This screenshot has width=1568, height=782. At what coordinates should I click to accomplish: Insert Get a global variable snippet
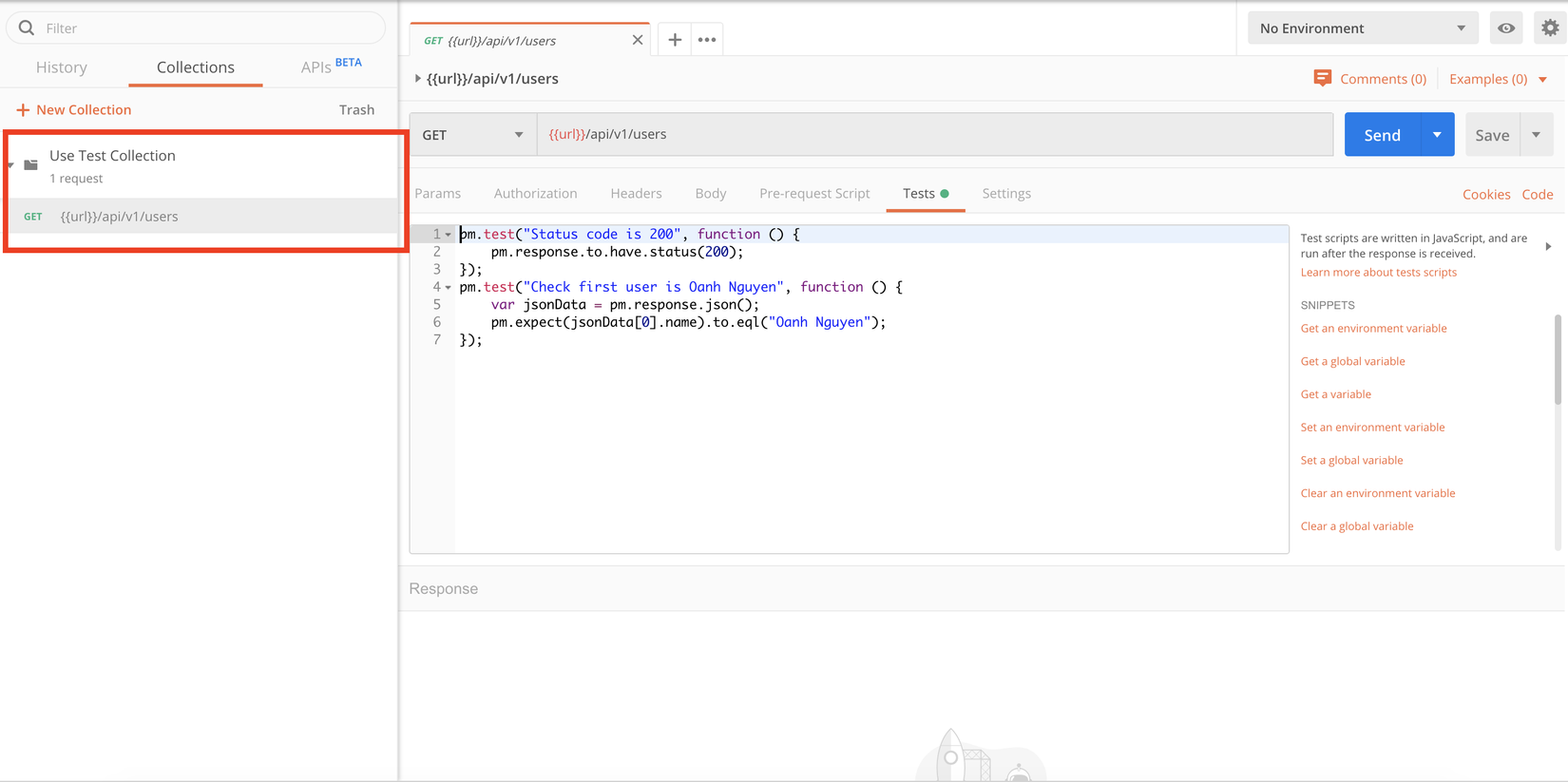1352,361
